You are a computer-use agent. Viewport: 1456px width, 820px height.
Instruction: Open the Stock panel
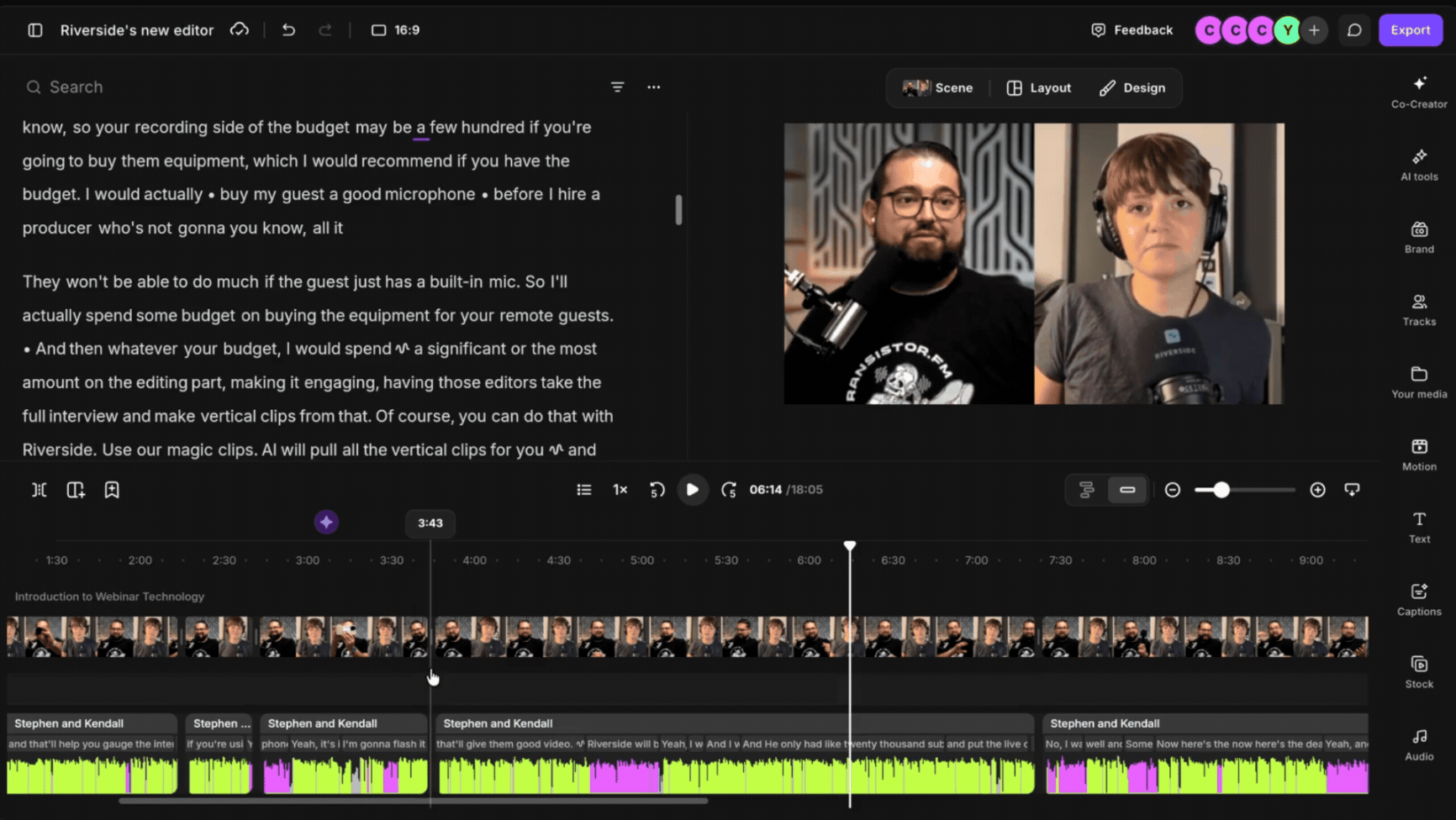1419,672
